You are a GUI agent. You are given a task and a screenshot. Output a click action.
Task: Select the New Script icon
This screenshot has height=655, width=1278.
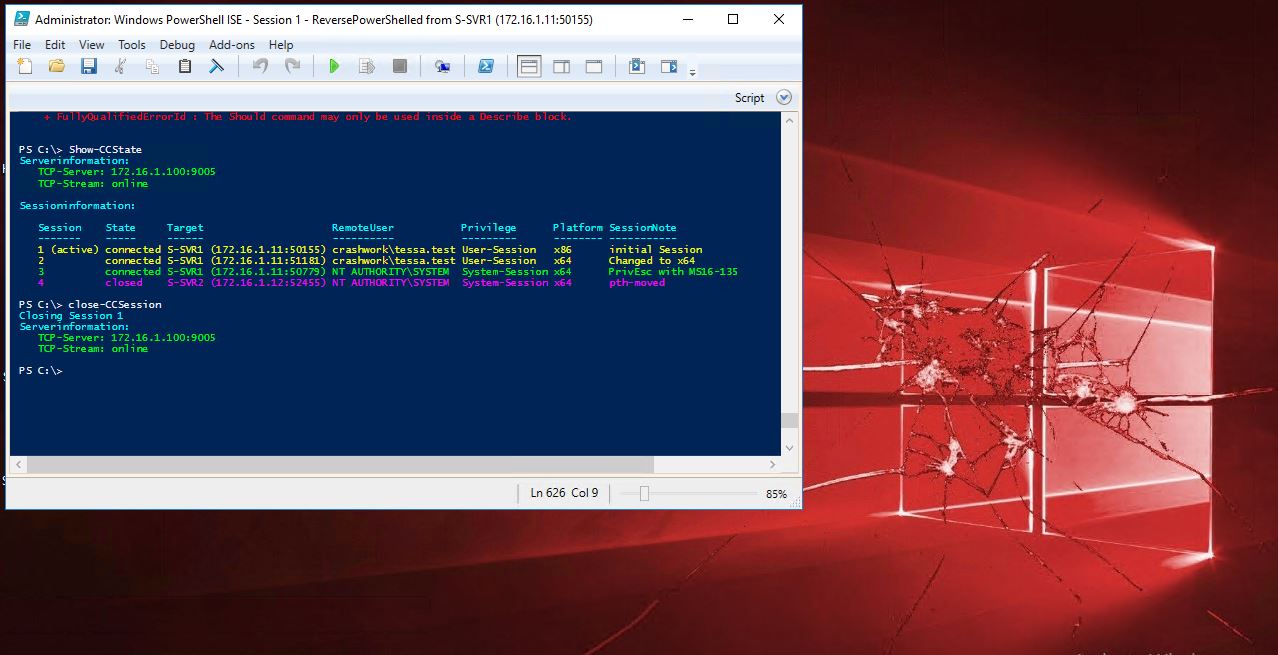pos(24,66)
